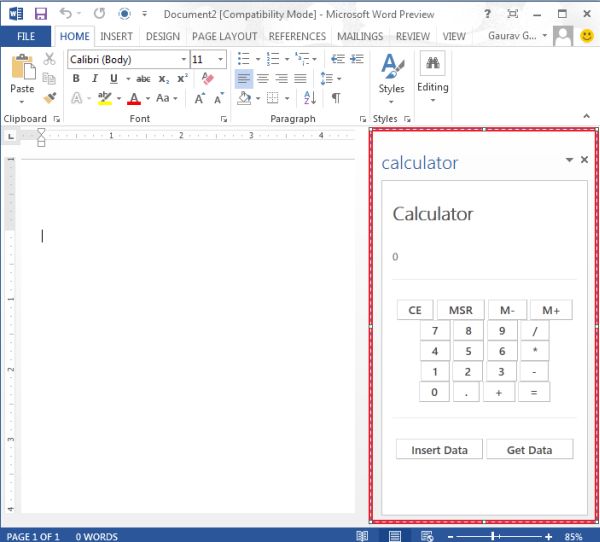The width and height of the screenshot is (600, 542).
Task: Activate the Format Painter brush
Action: (x=49, y=98)
